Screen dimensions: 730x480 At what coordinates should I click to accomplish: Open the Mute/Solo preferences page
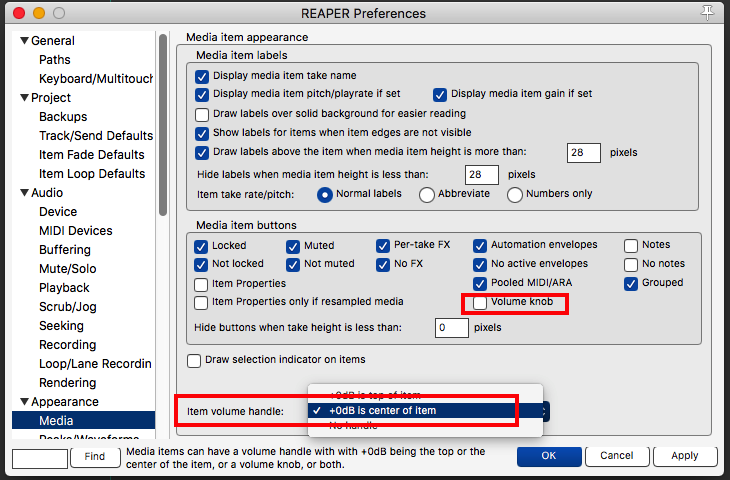[x=68, y=269]
